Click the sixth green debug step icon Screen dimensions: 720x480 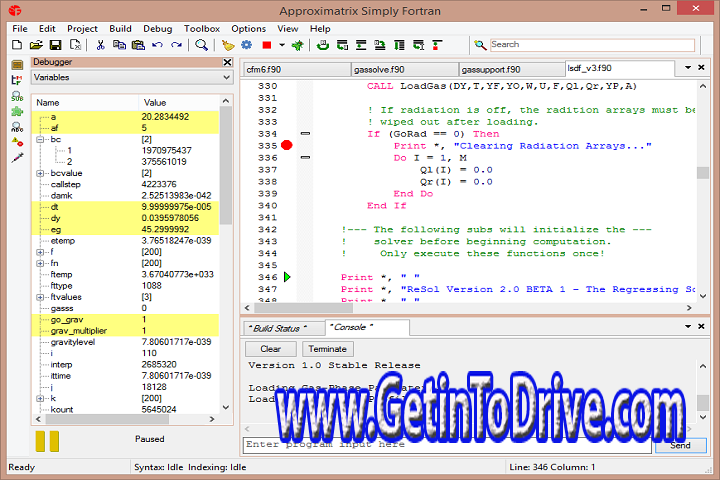(x=418, y=45)
